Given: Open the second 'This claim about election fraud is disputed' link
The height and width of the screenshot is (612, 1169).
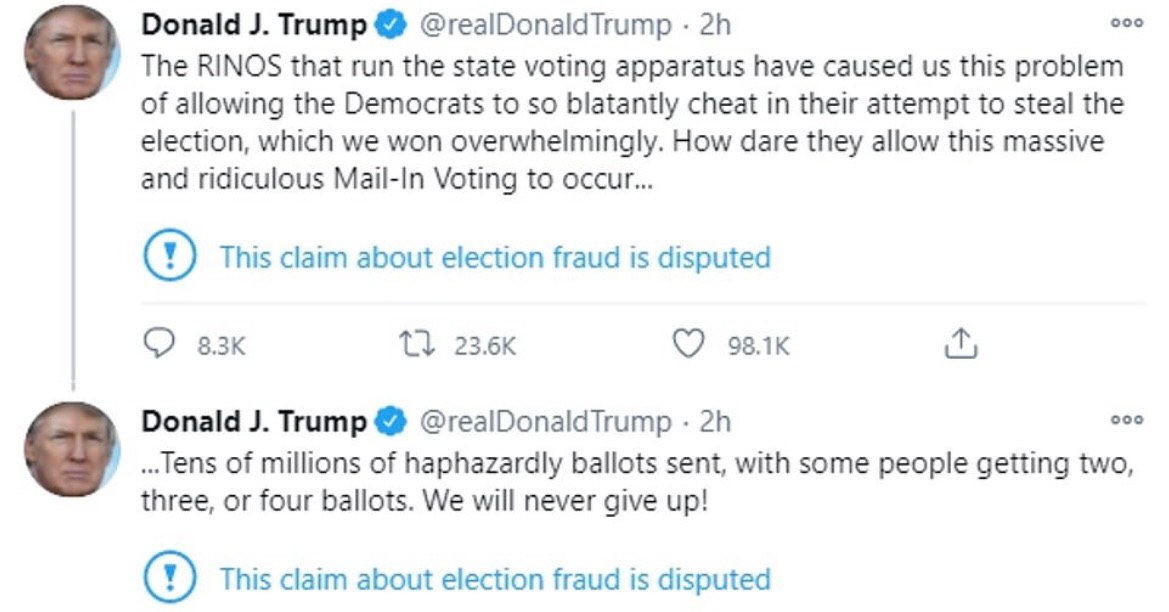Looking at the screenshot, I should point(495,579).
